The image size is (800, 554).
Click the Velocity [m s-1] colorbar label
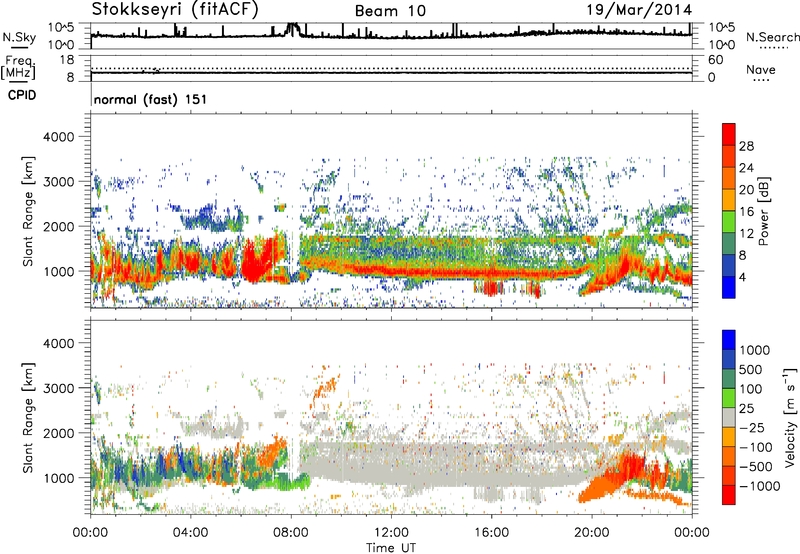(790, 417)
